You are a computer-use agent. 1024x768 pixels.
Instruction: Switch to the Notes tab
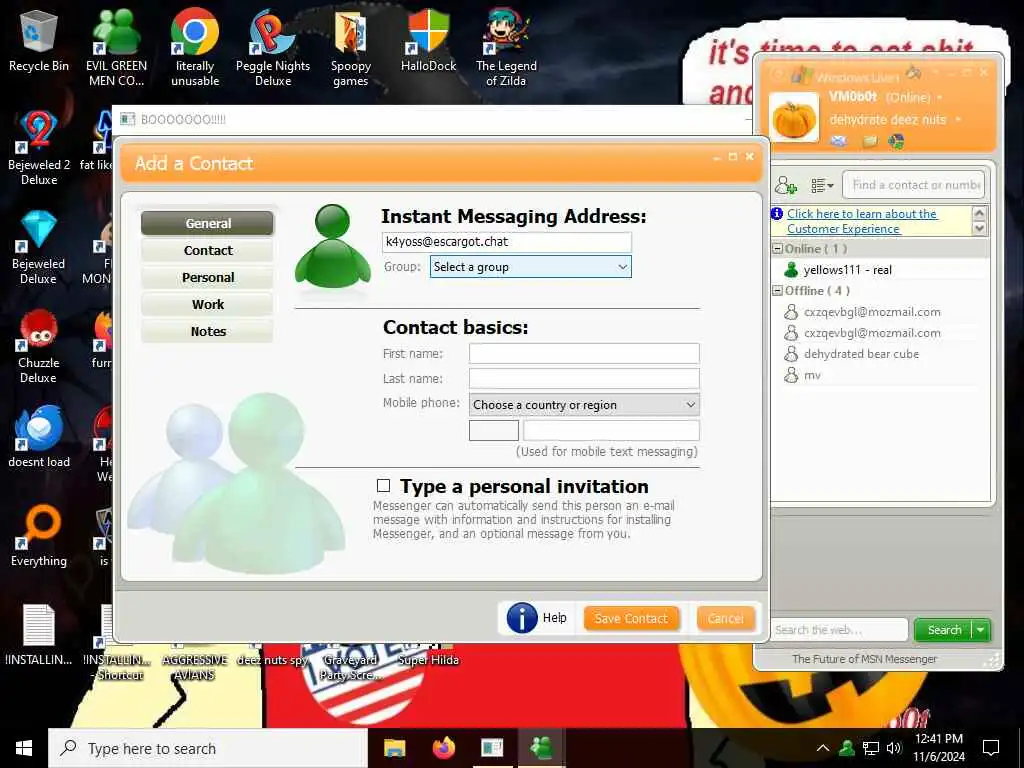(x=208, y=331)
